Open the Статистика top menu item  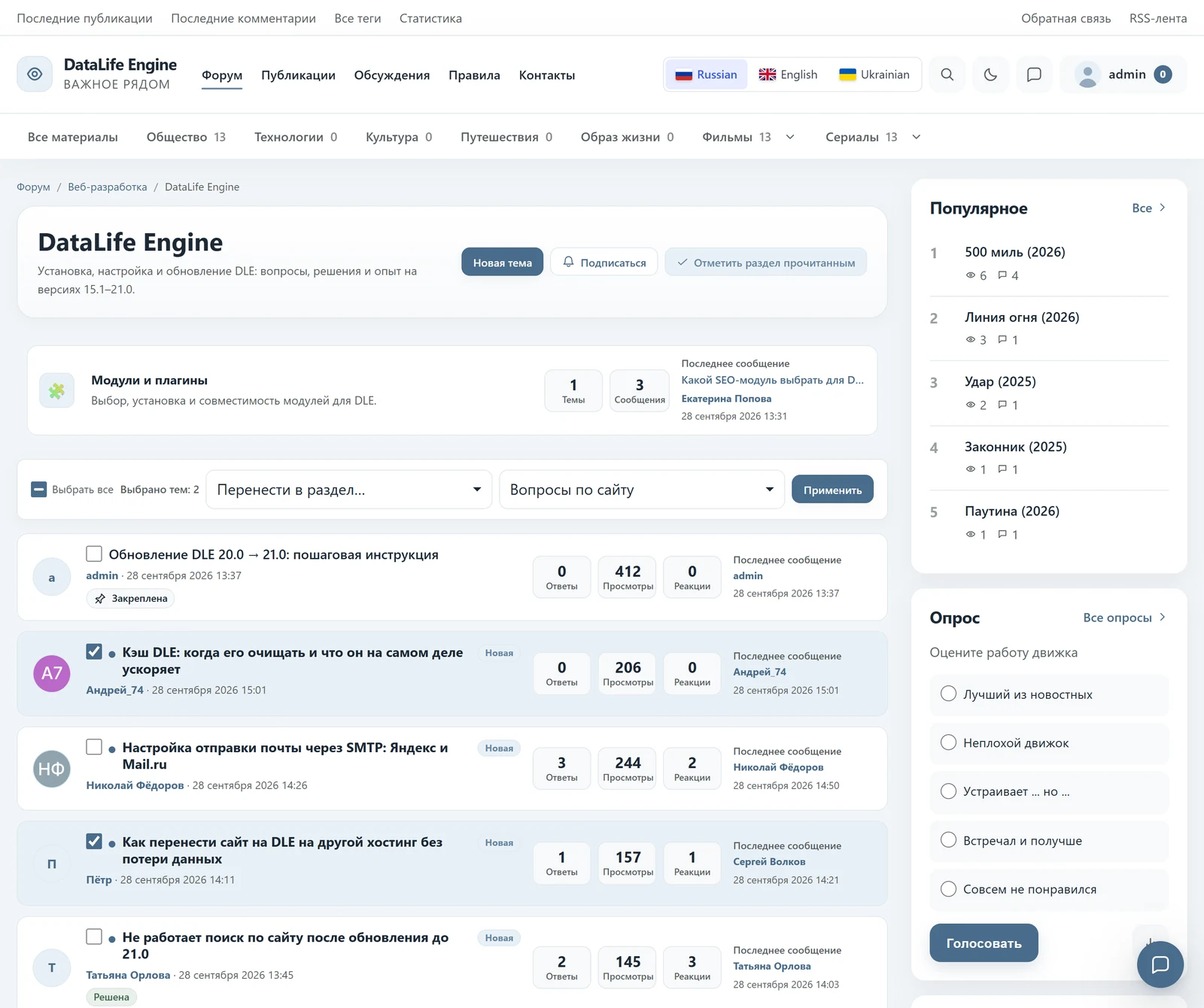click(430, 18)
